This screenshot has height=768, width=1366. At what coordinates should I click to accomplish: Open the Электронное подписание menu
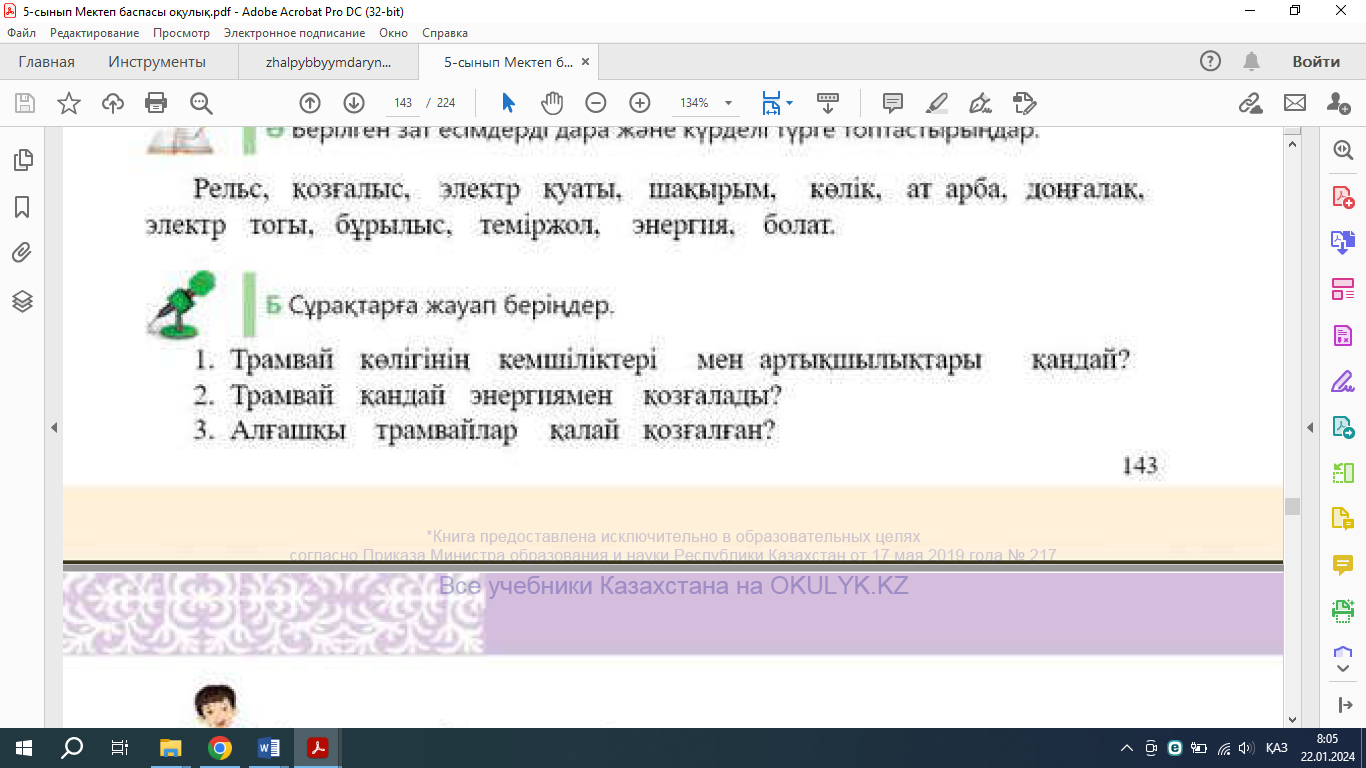(x=294, y=33)
